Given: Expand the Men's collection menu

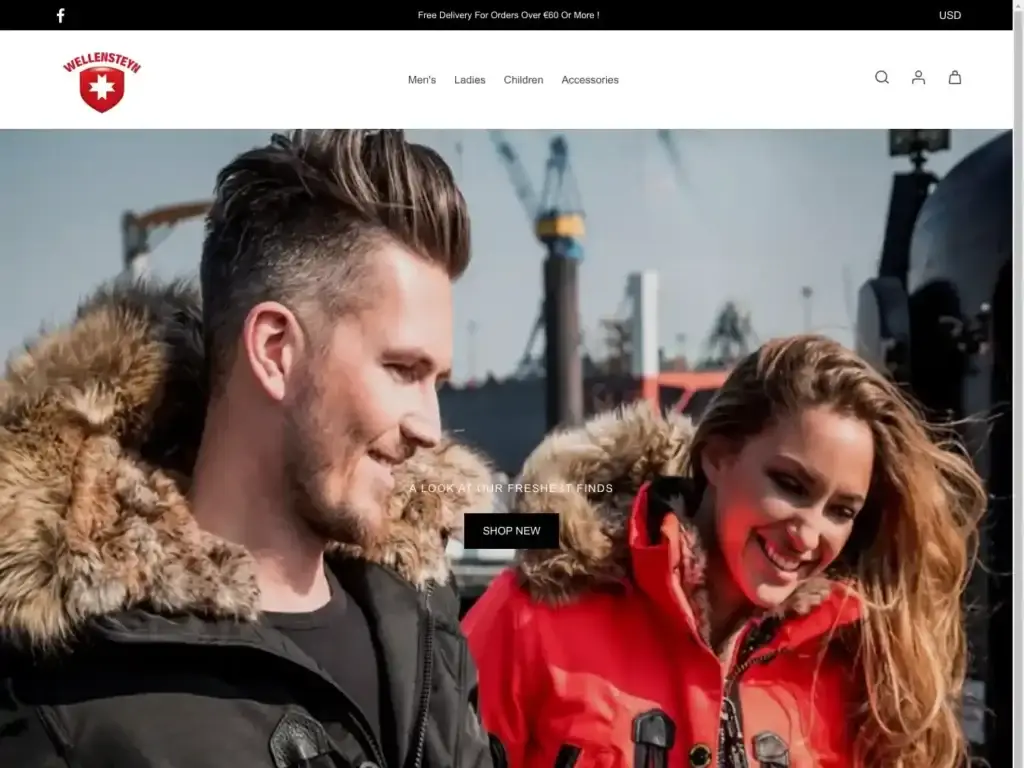Looking at the screenshot, I should point(421,79).
